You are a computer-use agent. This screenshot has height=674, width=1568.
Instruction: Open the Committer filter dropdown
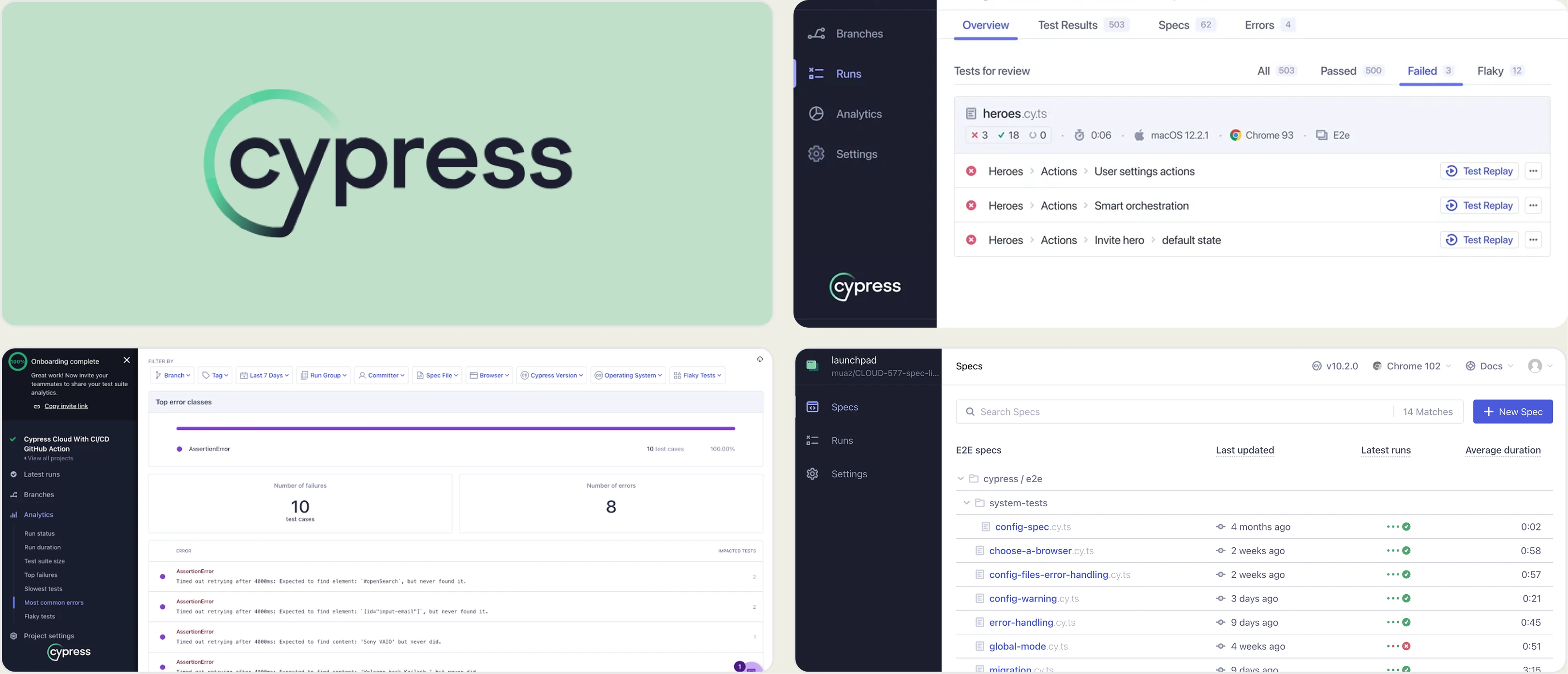tap(382, 375)
